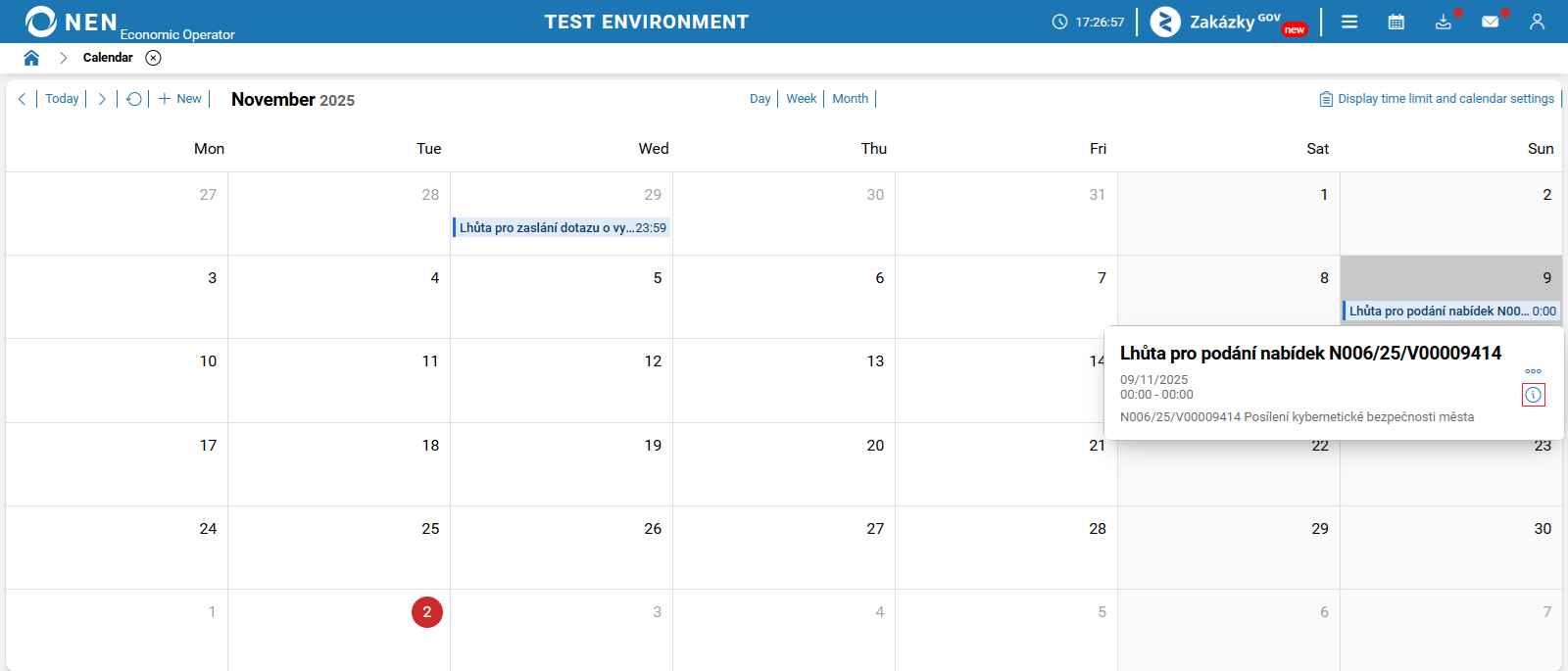
Task: Open the event on November 9
Action: [1450, 311]
